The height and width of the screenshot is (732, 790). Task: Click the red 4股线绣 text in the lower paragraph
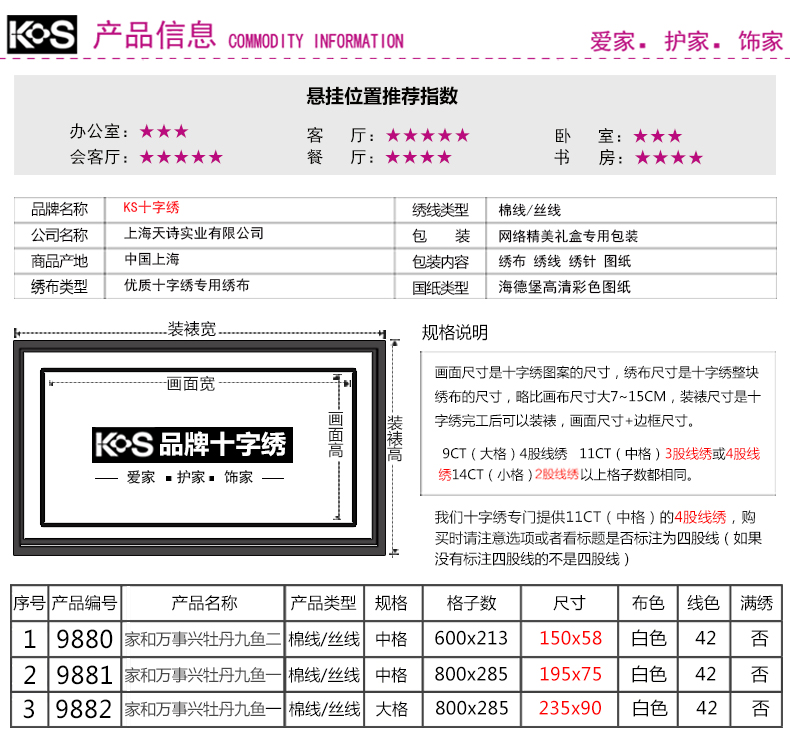pos(700,517)
